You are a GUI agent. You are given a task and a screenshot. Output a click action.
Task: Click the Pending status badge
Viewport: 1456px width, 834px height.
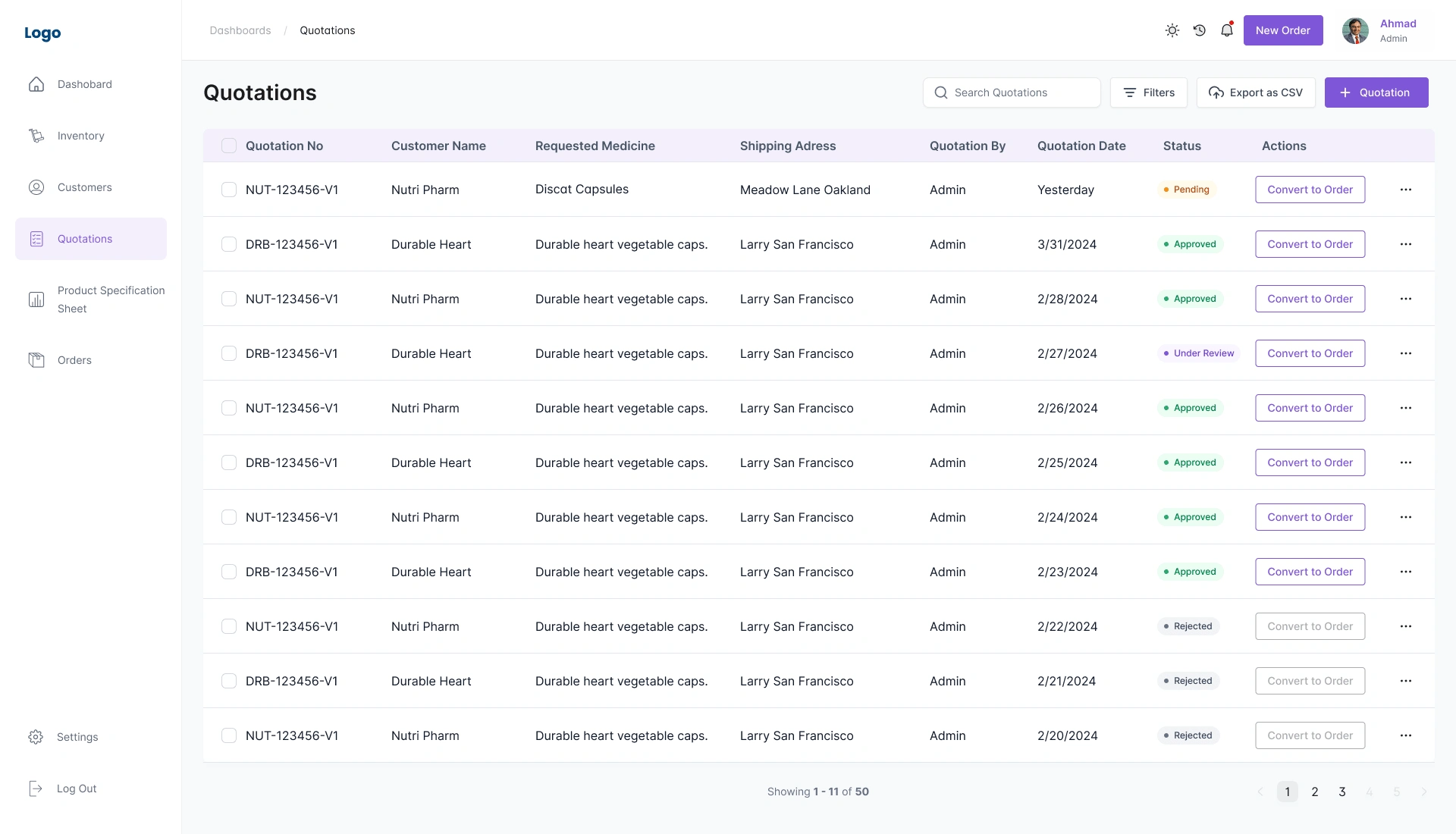[x=1187, y=190]
